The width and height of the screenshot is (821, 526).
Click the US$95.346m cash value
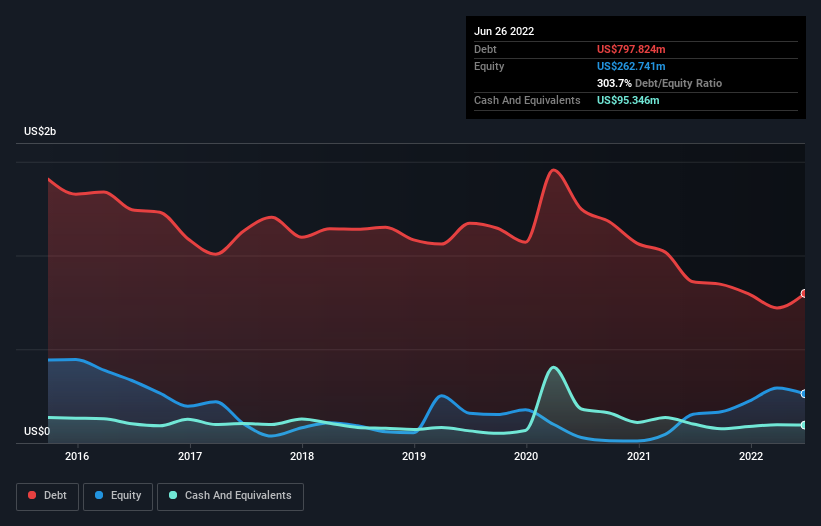click(x=628, y=100)
